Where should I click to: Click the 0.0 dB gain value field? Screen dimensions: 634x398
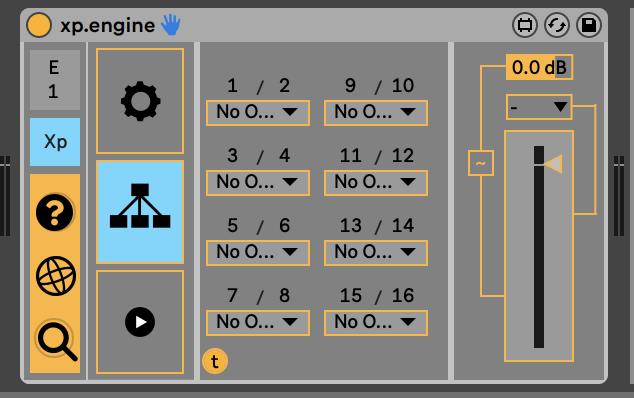[x=539, y=67]
